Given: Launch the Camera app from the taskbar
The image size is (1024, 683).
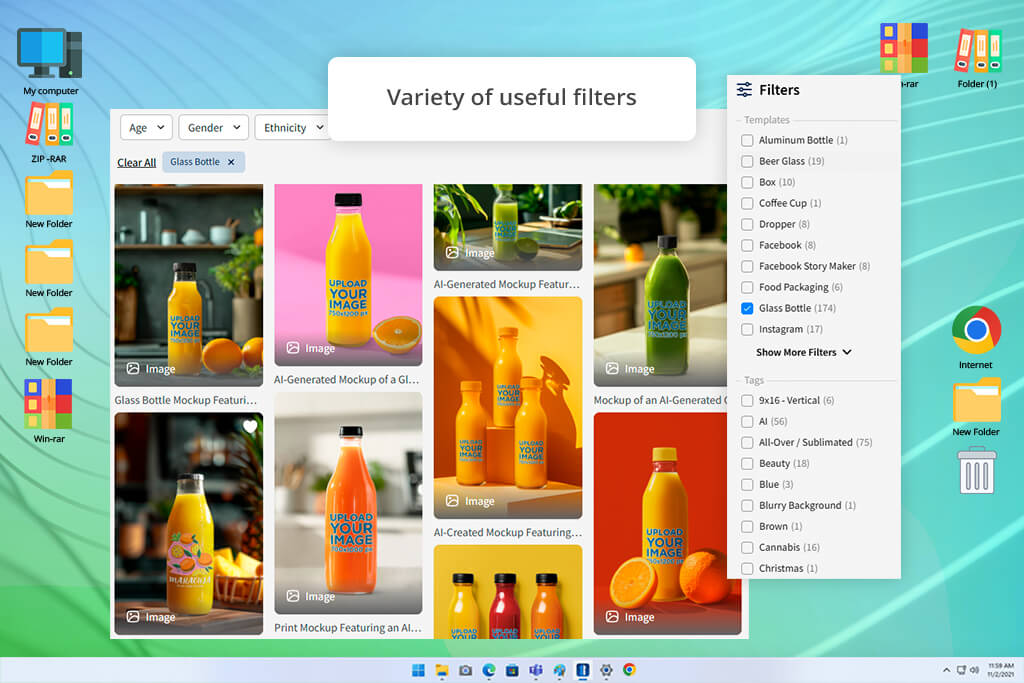Looking at the screenshot, I should 466,670.
